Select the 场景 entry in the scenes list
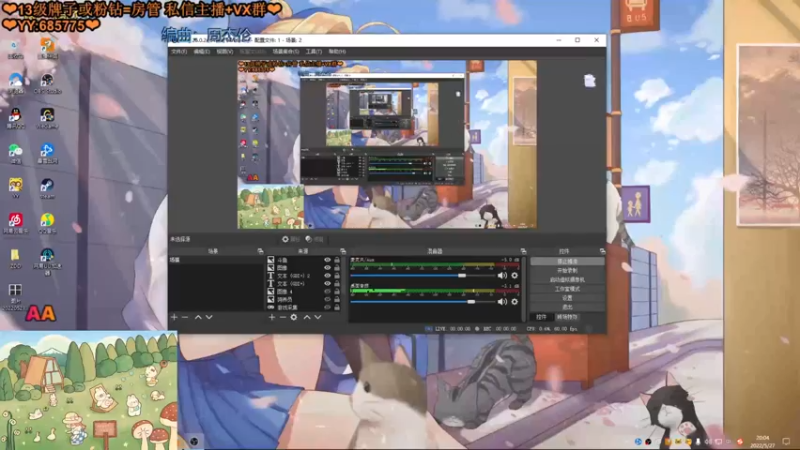The image size is (800, 450). [216, 260]
